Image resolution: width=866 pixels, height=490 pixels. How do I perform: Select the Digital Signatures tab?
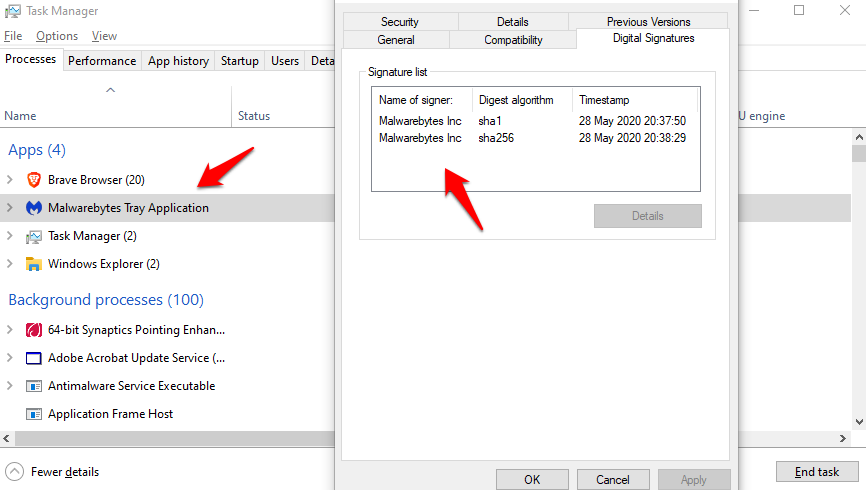coord(653,38)
